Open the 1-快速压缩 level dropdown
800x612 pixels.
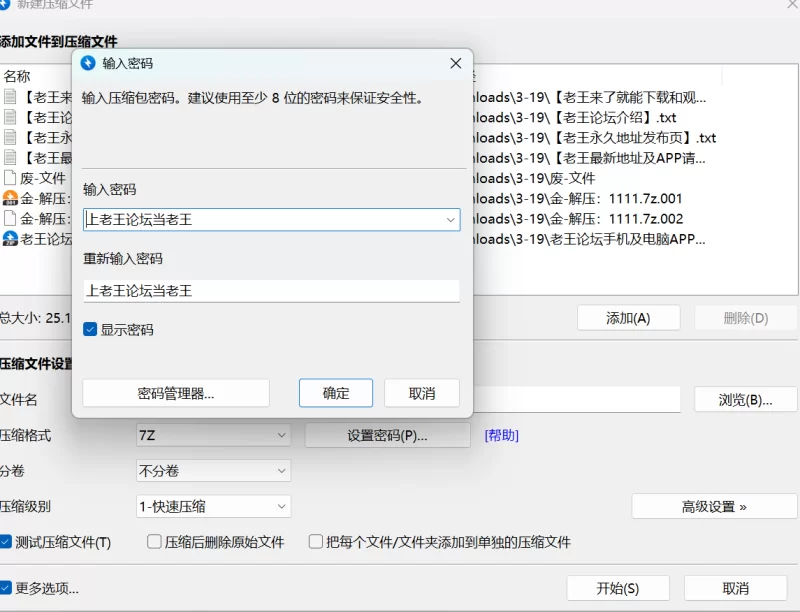pos(213,506)
